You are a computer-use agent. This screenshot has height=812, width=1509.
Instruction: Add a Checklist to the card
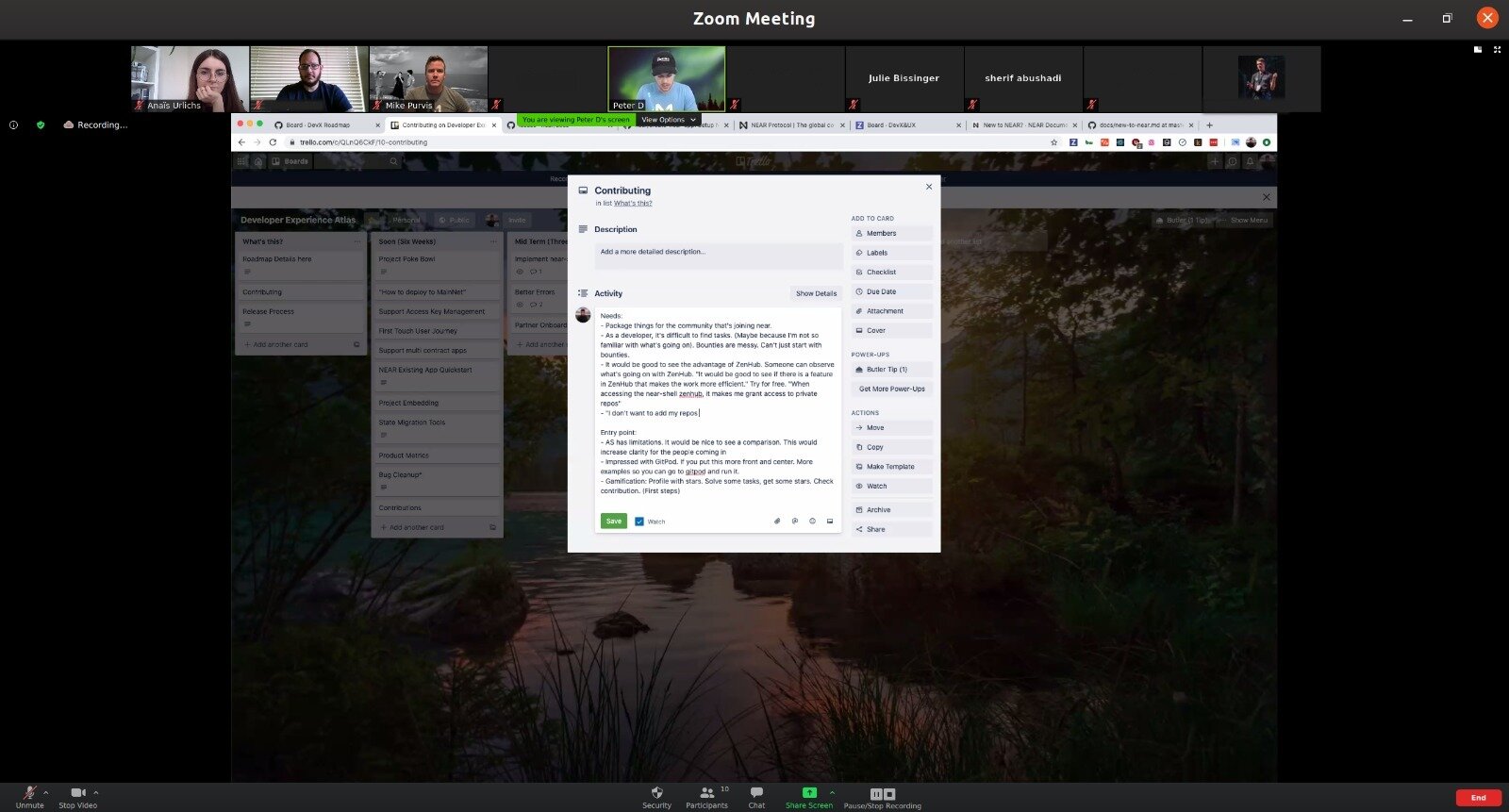(x=892, y=272)
